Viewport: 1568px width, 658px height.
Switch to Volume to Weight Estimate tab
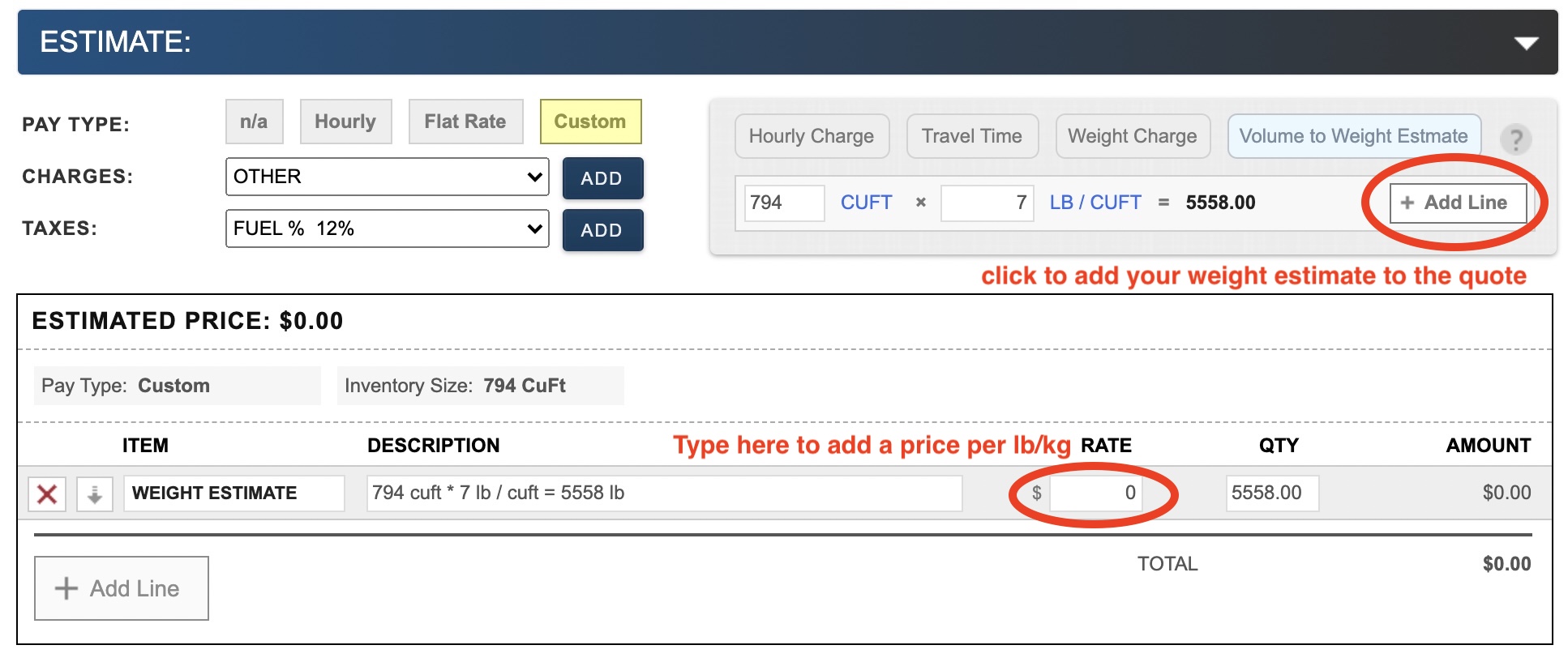pos(1353,136)
